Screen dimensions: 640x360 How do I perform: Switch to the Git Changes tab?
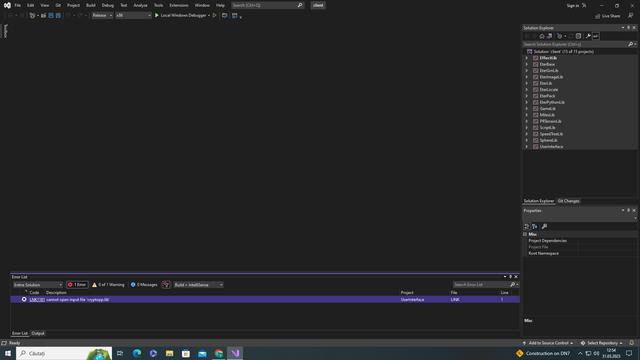[x=569, y=201]
